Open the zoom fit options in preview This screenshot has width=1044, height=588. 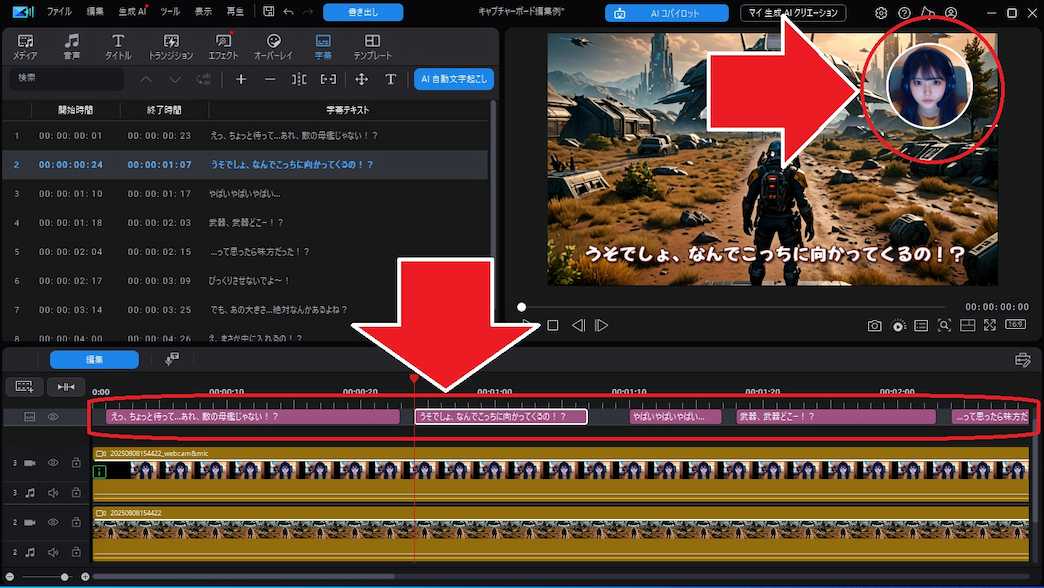(x=944, y=325)
